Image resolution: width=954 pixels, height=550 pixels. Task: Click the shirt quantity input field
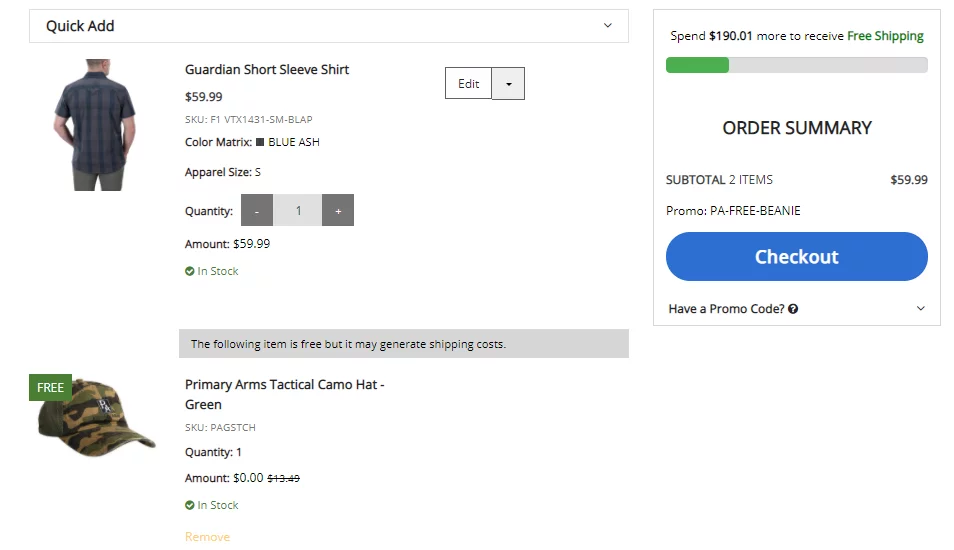click(298, 211)
